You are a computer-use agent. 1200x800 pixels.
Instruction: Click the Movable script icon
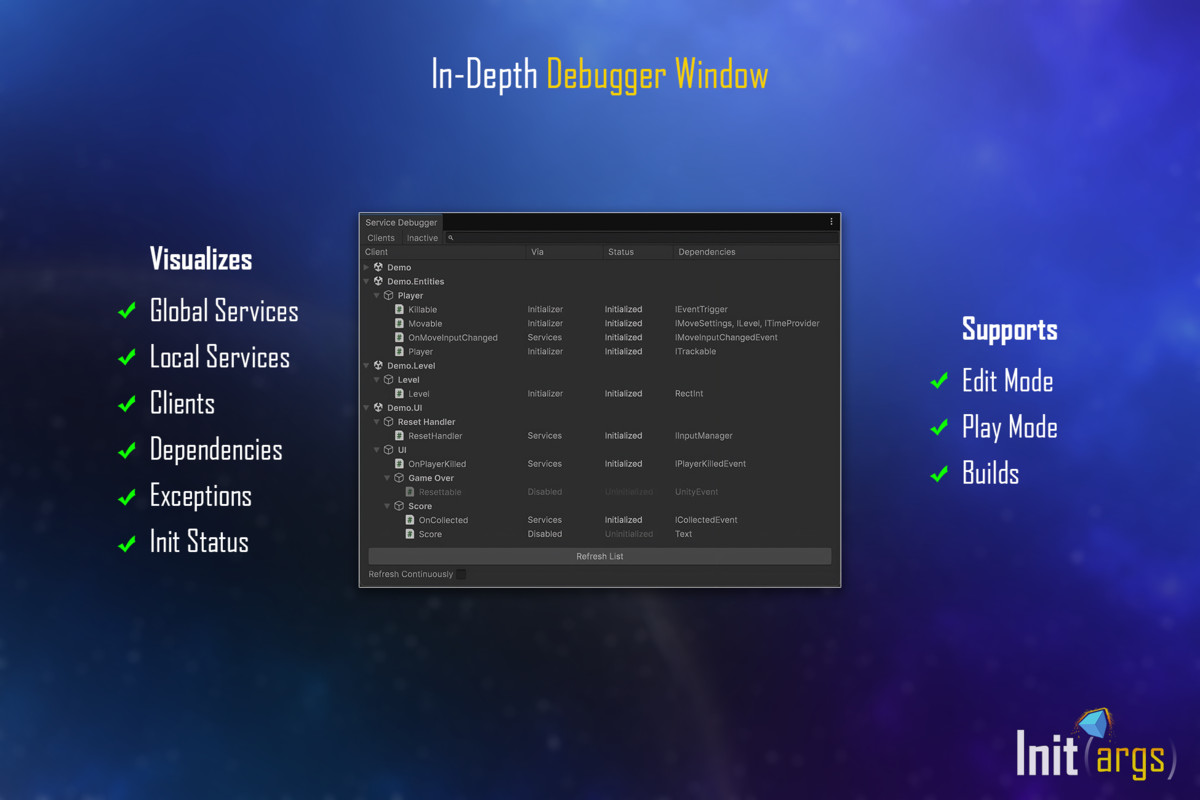[400, 323]
